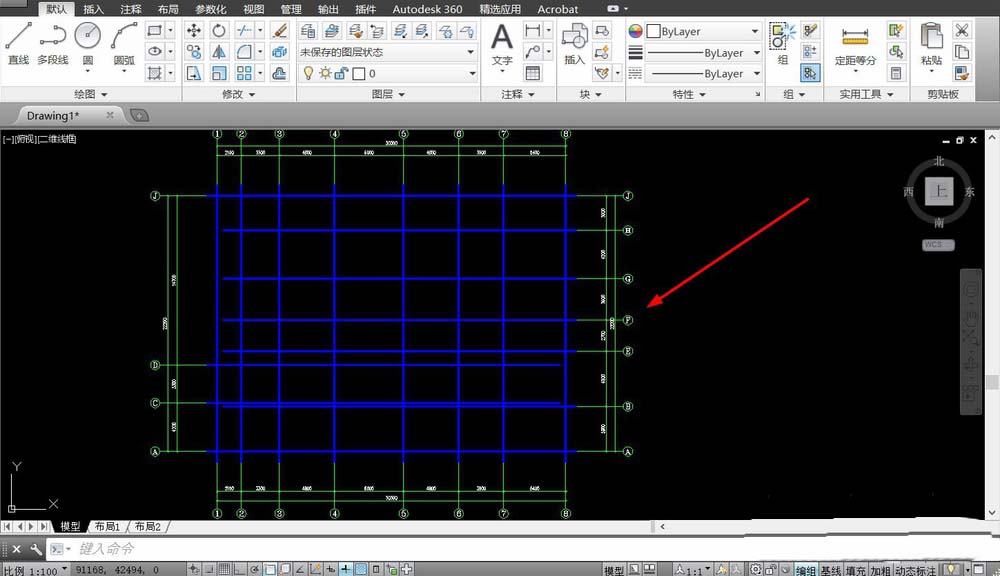This screenshot has height=576, width=1000.
Task: Click the 上 face of ViewCube
Action: (x=939, y=191)
